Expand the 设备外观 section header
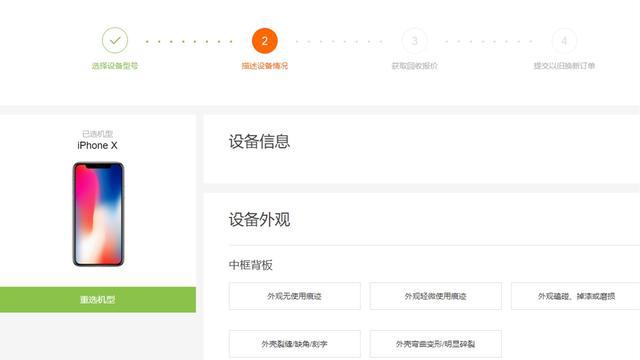This screenshot has height=360, width=640. (x=259, y=220)
